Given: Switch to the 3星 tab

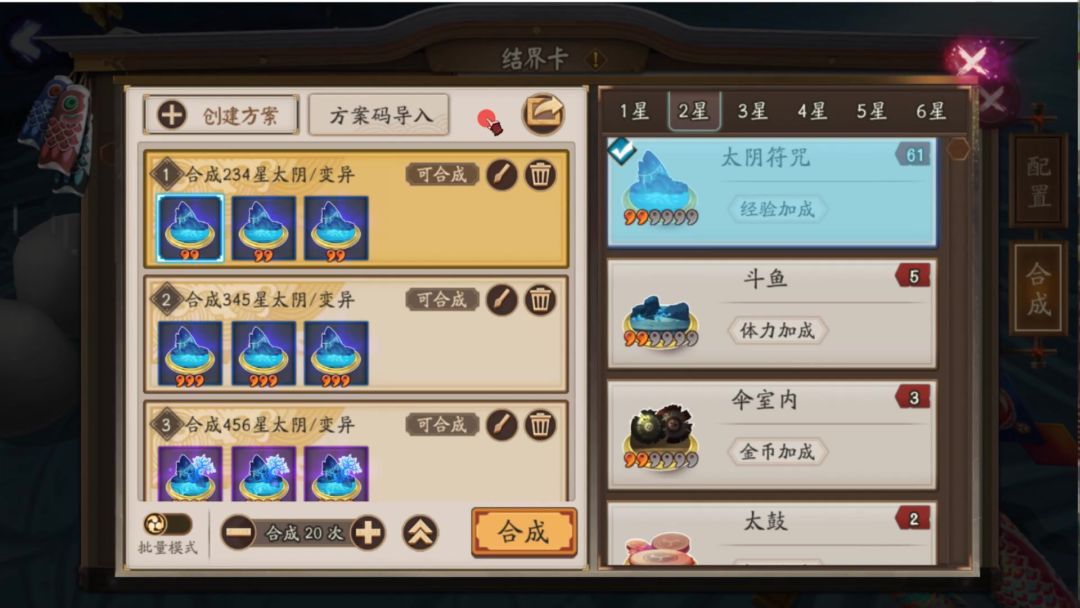Looking at the screenshot, I should point(752,111).
